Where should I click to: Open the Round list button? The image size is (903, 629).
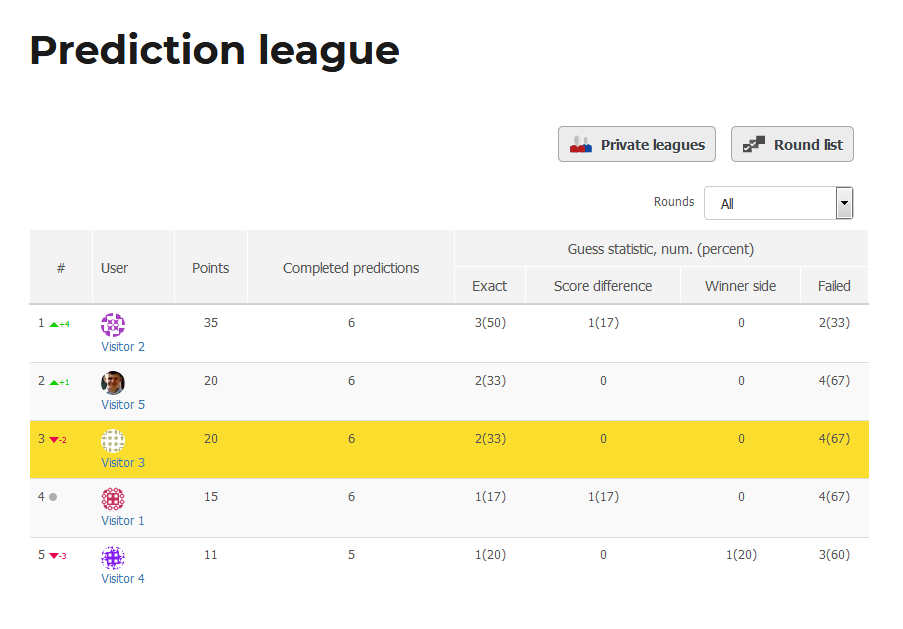click(x=792, y=145)
